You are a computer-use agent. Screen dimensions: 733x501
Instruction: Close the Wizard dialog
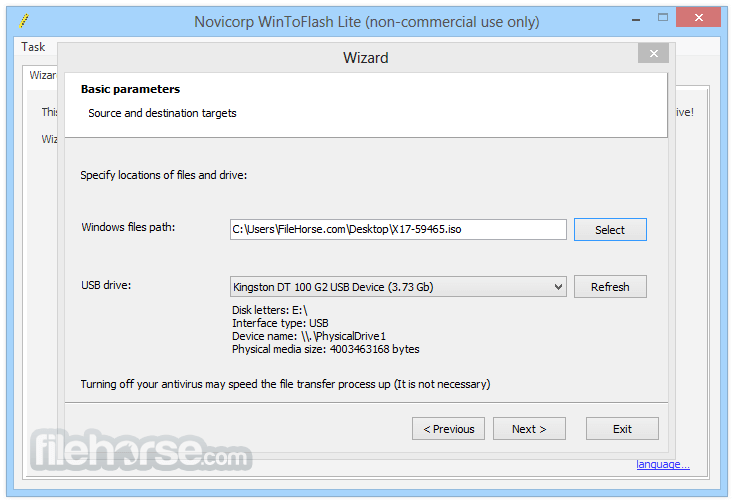[653, 53]
